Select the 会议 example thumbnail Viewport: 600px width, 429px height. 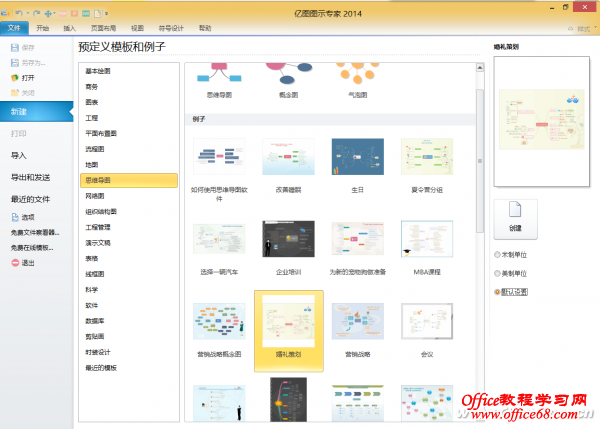point(427,321)
